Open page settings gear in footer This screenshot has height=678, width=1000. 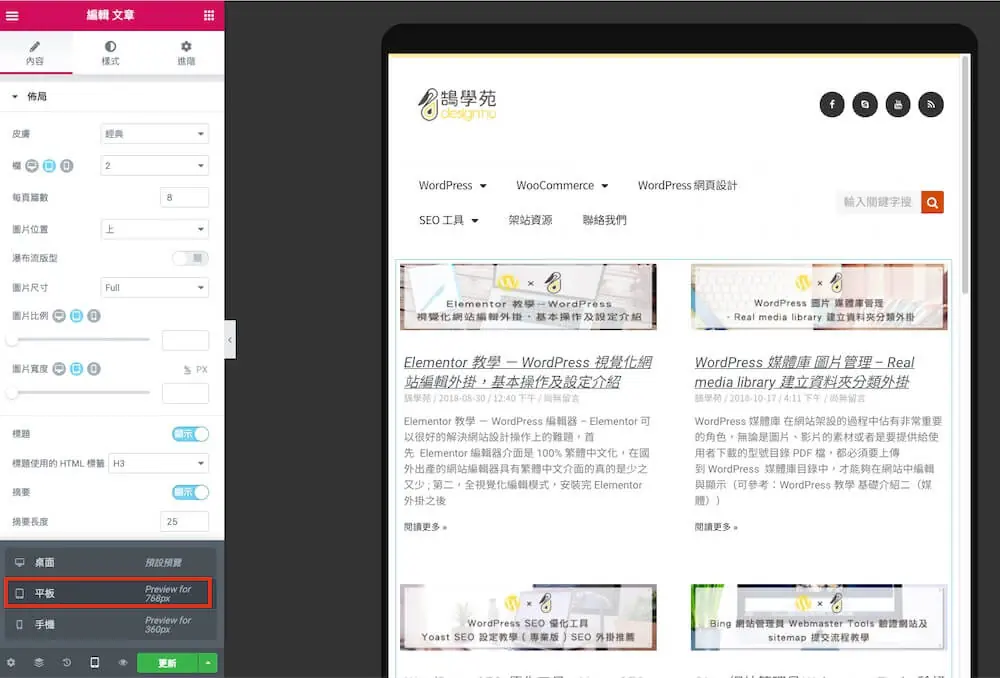pos(11,663)
